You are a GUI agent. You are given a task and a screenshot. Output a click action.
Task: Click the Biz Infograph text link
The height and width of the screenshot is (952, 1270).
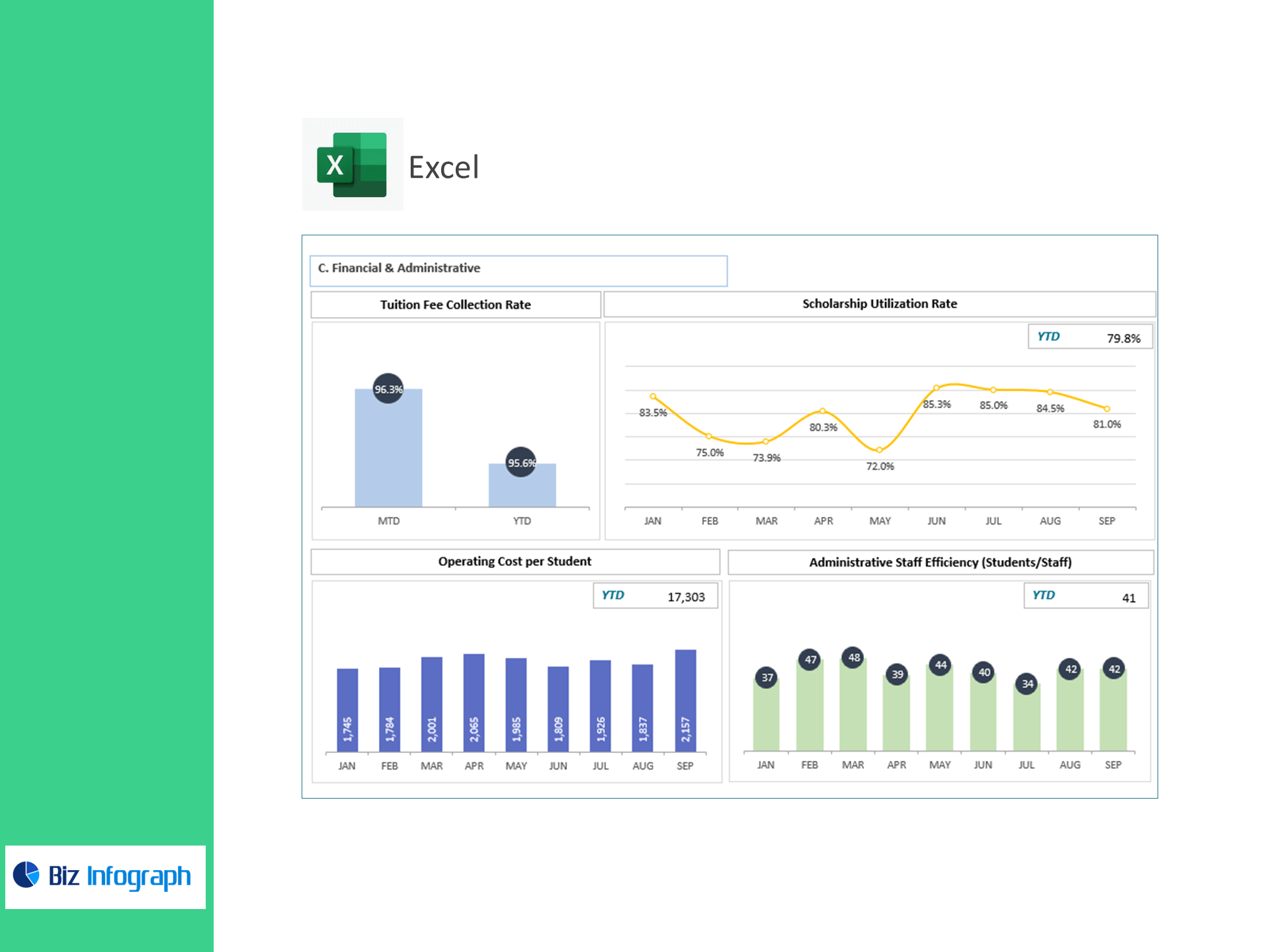tap(120, 876)
